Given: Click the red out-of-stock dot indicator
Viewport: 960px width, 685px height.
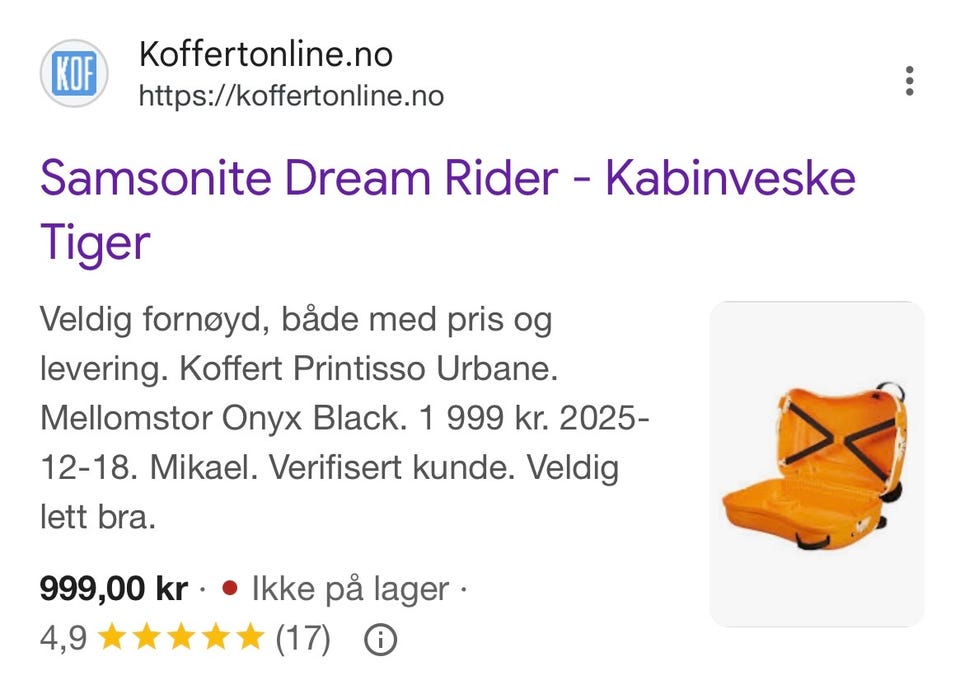Looking at the screenshot, I should [x=229, y=589].
